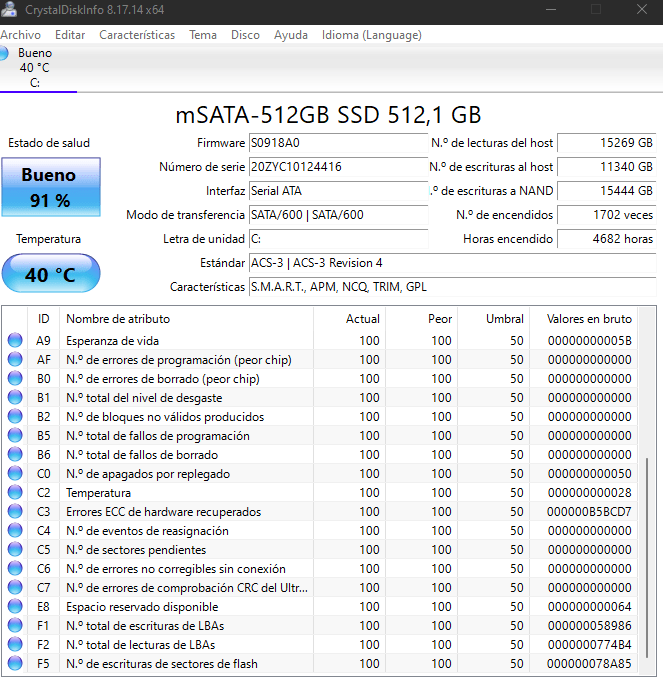The width and height of the screenshot is (663, 680).
Task: Click the Firmware value field
Action: pyautogui.click(x=337, y=143)
